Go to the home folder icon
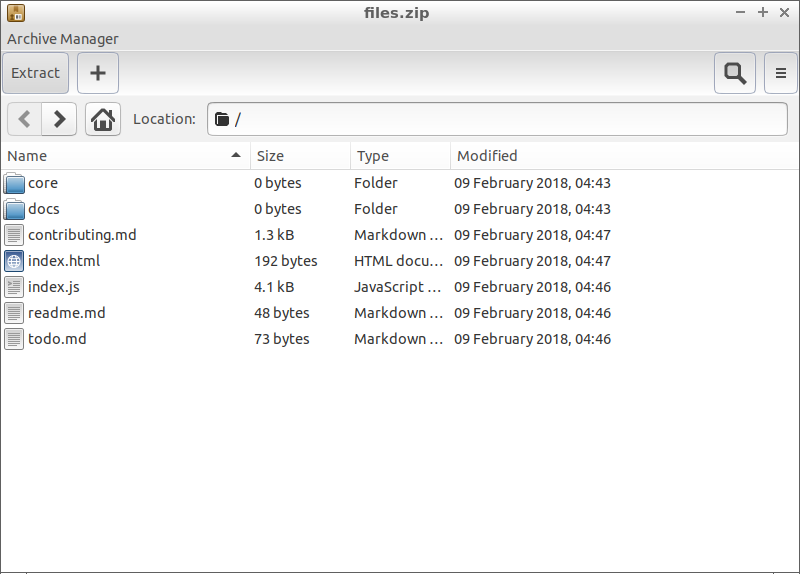Screen dimensions: 800x574 pos(102,119)
